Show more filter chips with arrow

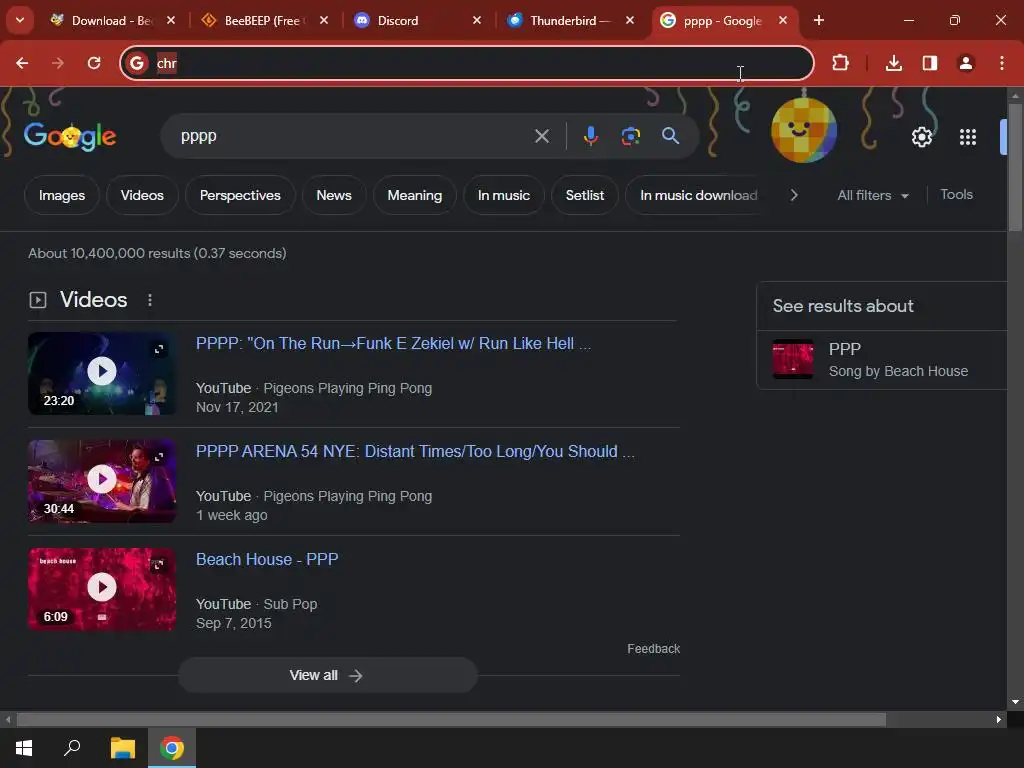[793, 195]
